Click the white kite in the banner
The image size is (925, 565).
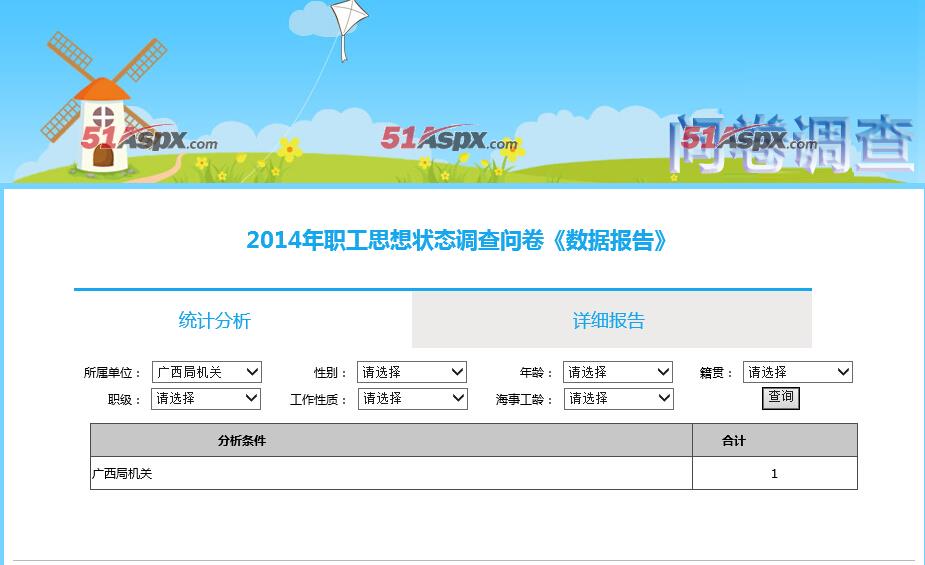[349, 28]
